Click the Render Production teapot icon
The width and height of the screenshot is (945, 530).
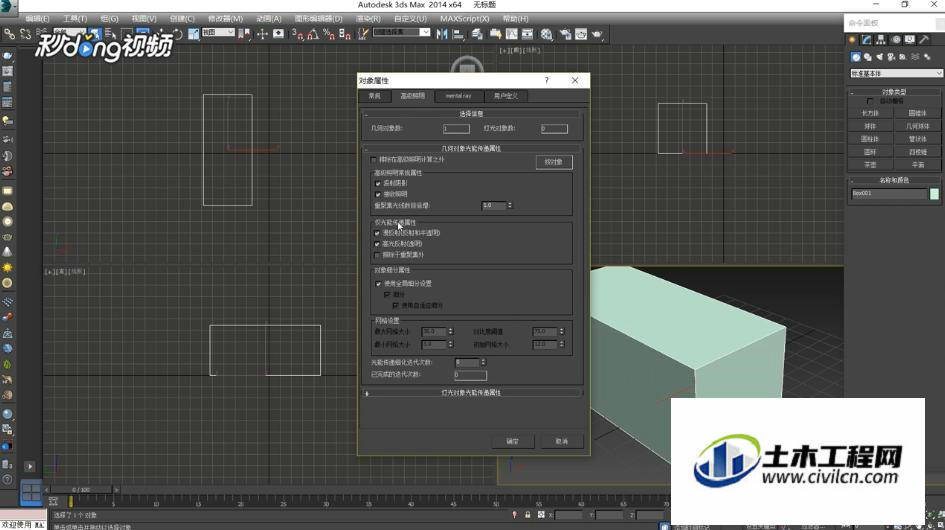pos(597,34)
